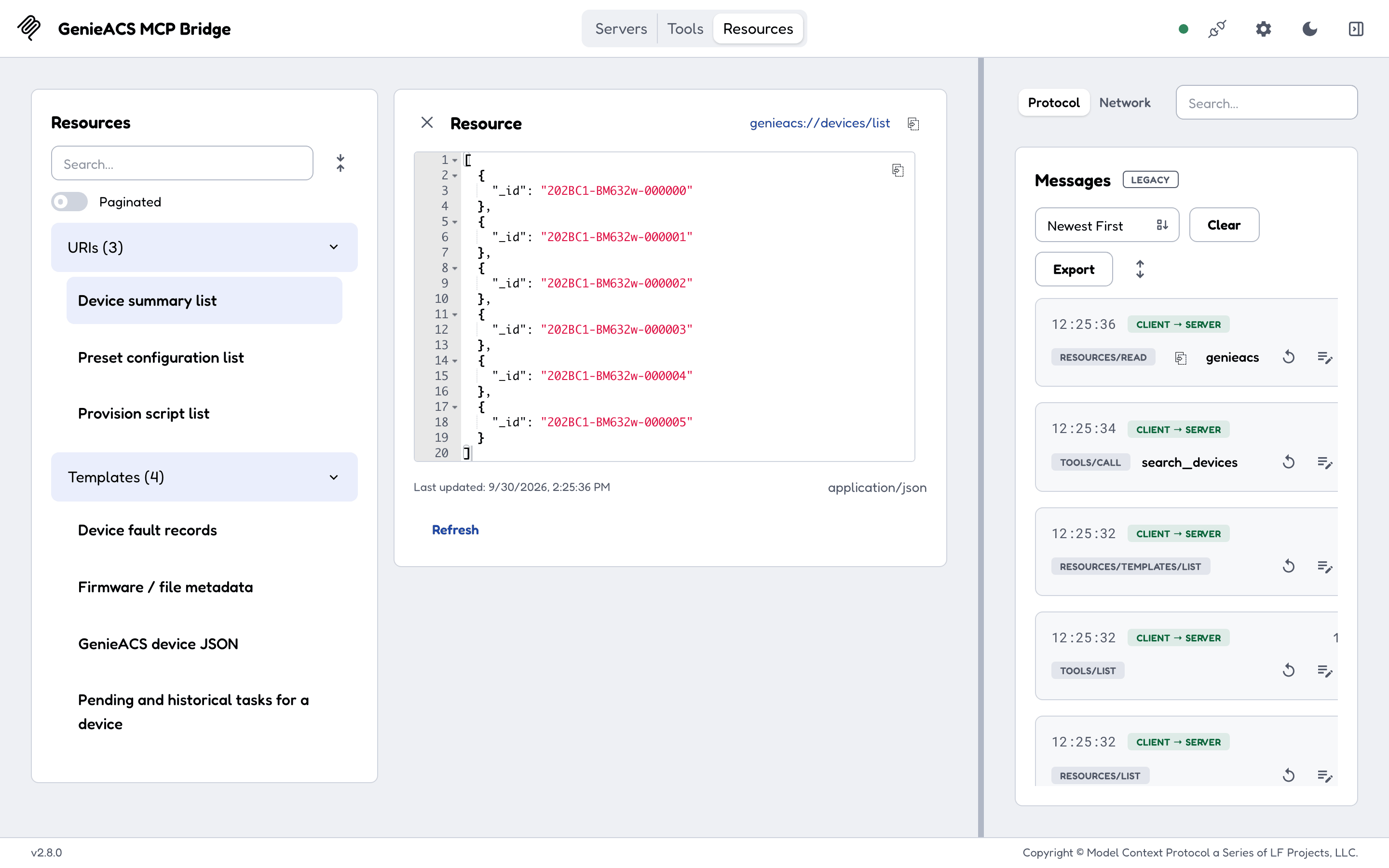
Task: Copy icon in the RESOURCES/READ message
Action: [x=1181, y=358]
